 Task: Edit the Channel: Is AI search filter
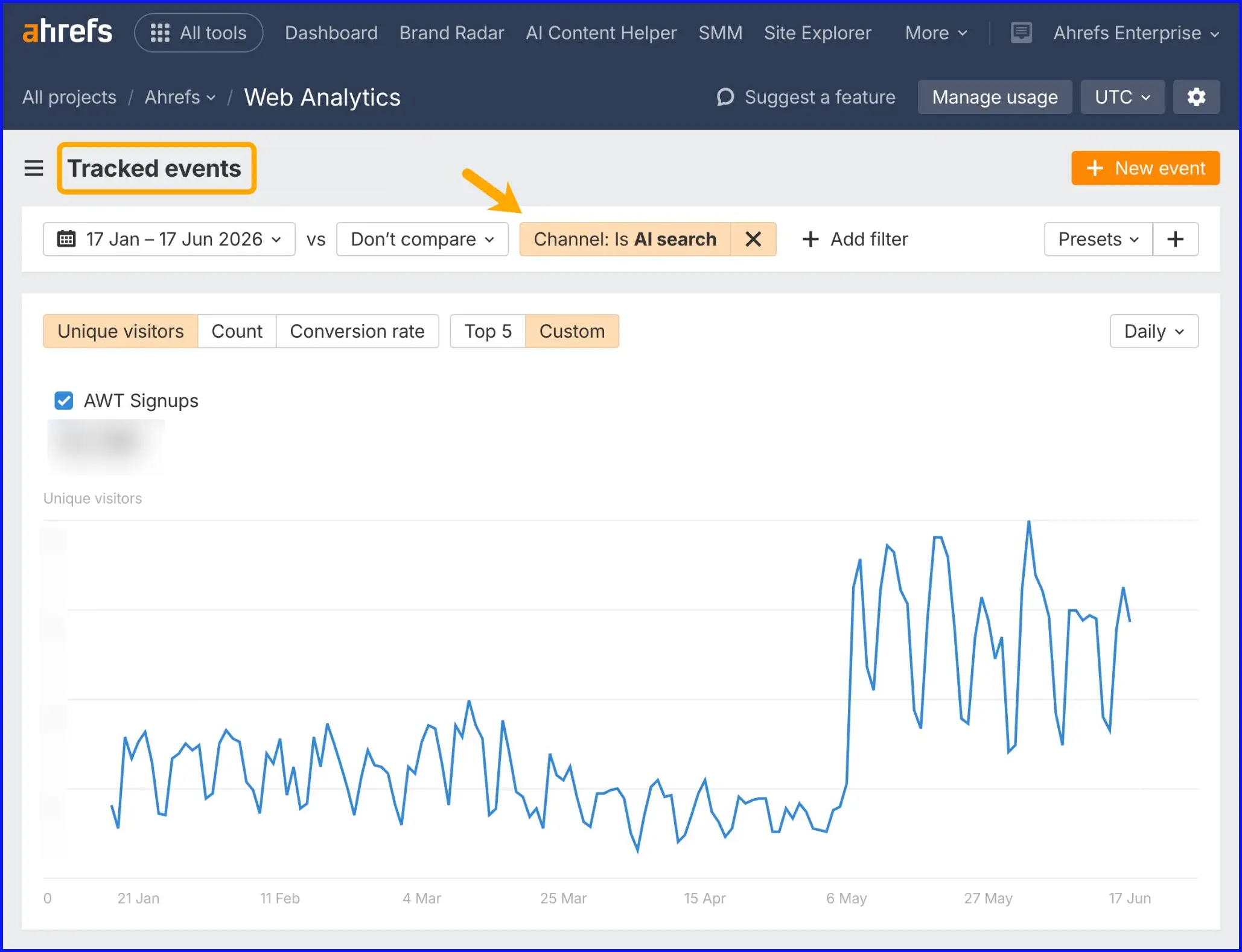pyautogui.click(x=625, y=240)
